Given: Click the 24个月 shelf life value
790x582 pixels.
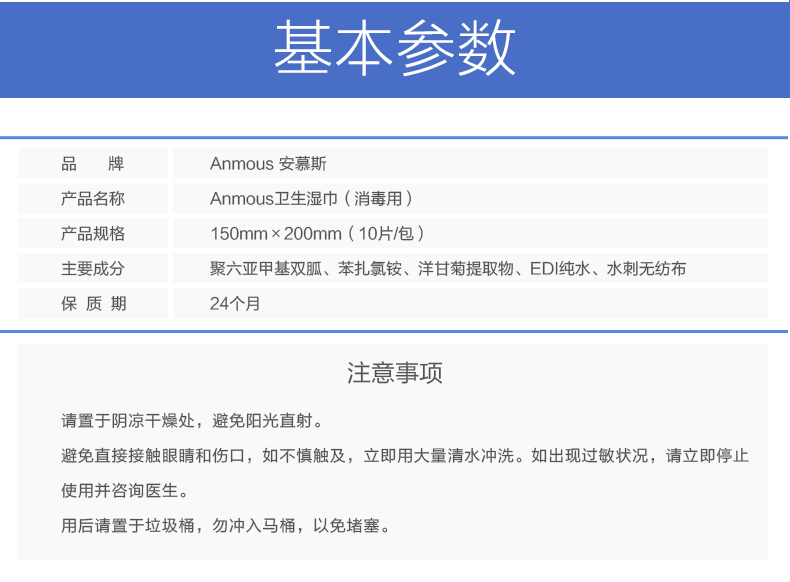Looking at the screenshot, I should click(235, 304).
